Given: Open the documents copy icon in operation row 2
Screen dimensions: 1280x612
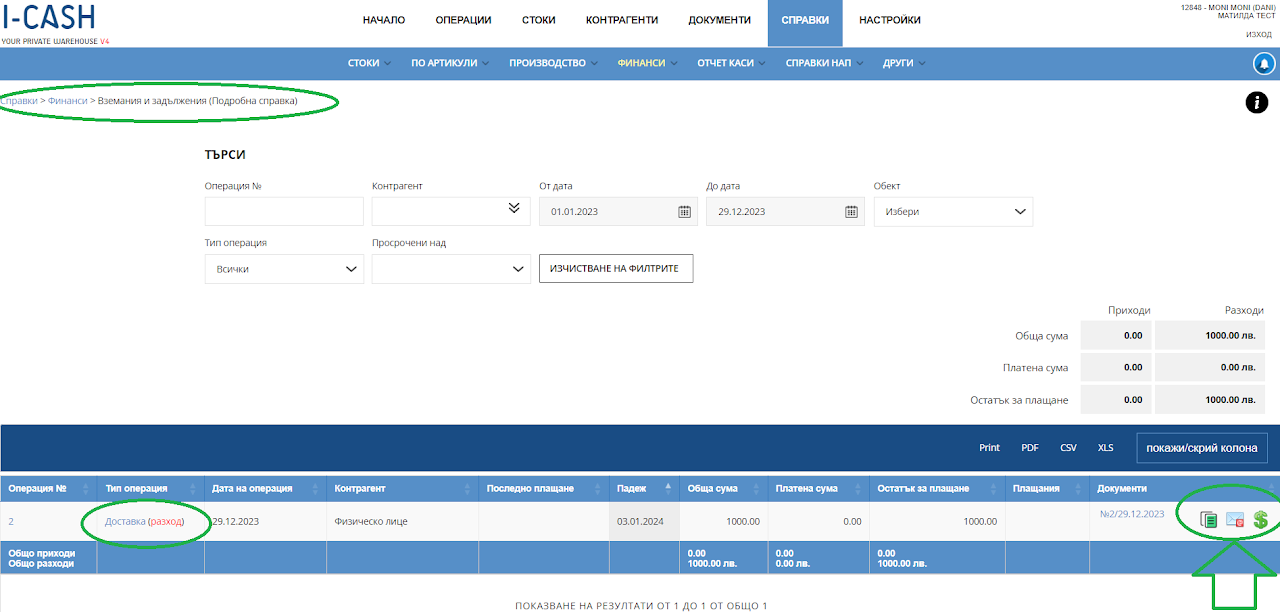Looking at the screenshot, I should [1209, 520].
